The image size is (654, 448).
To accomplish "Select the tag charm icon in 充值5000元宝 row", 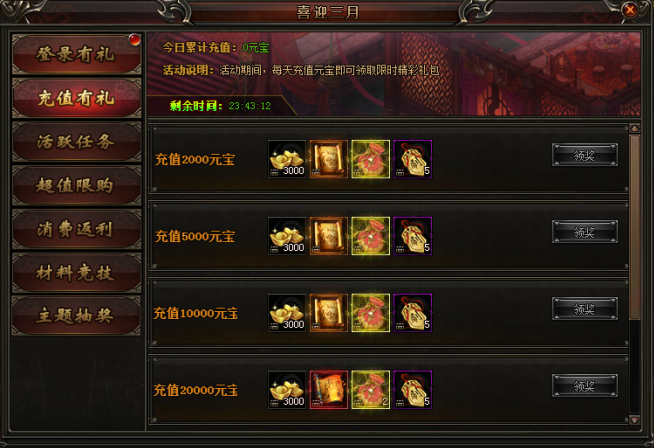I will pyautogui.click(x=413, y=236).
